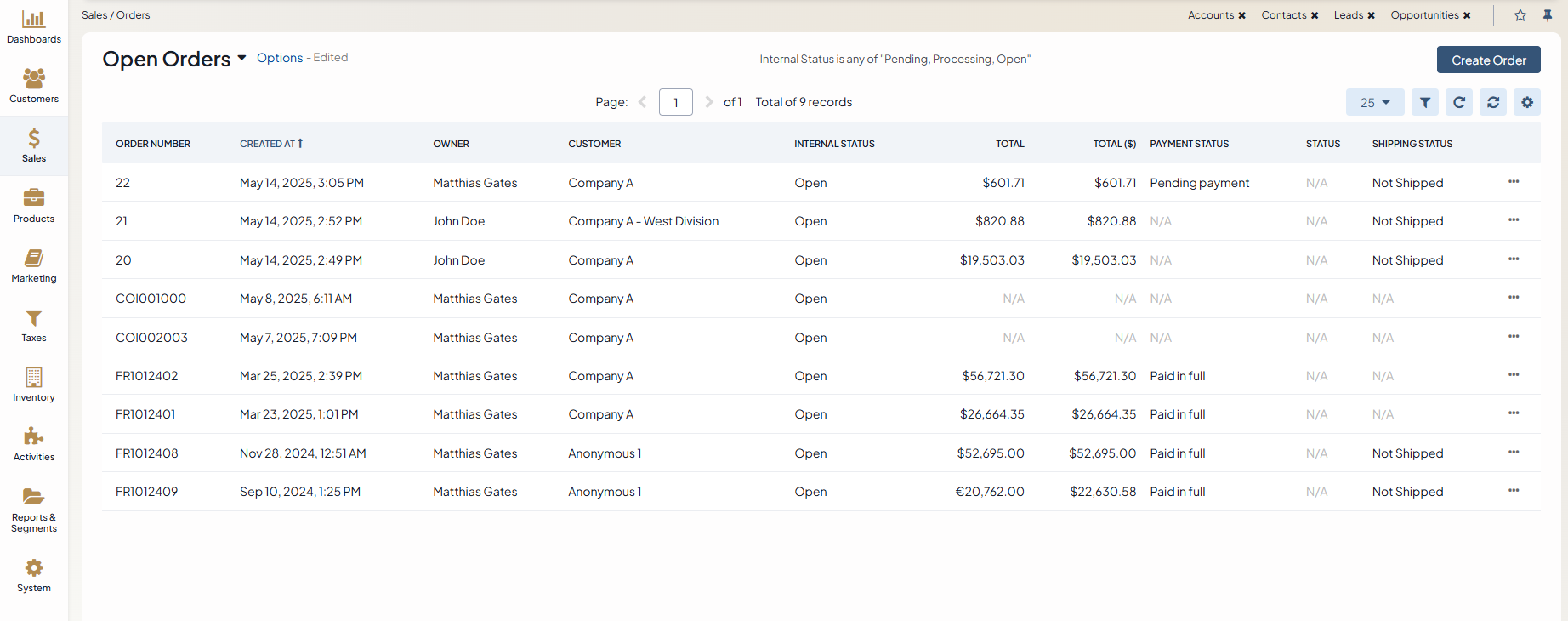Screen dimensions: 1568x621
Task: Switch to the Opportunities pinned tab
Action: (1424, 15)
